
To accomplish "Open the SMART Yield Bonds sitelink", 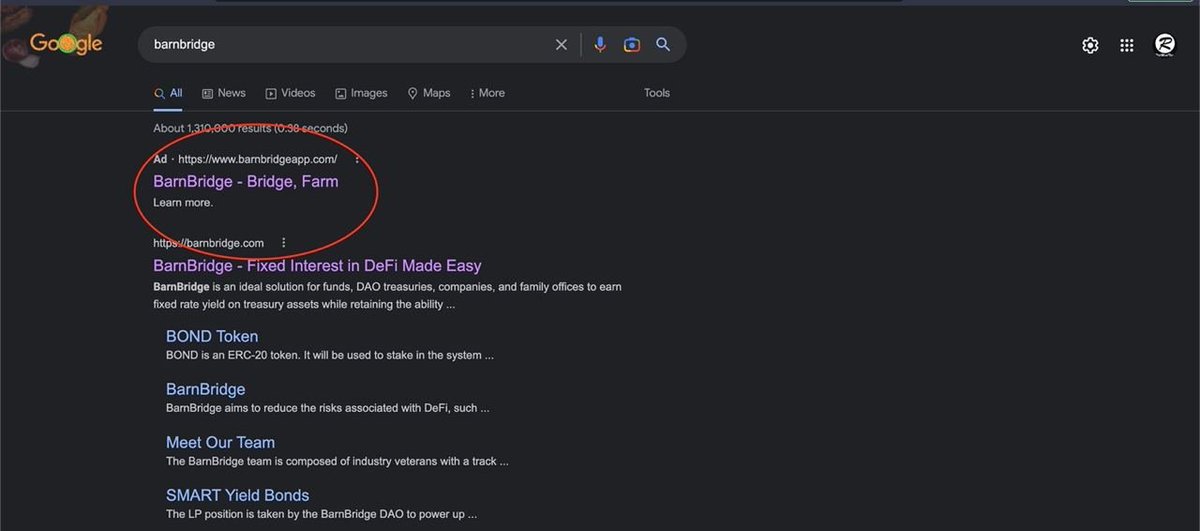I will (237, 495).
